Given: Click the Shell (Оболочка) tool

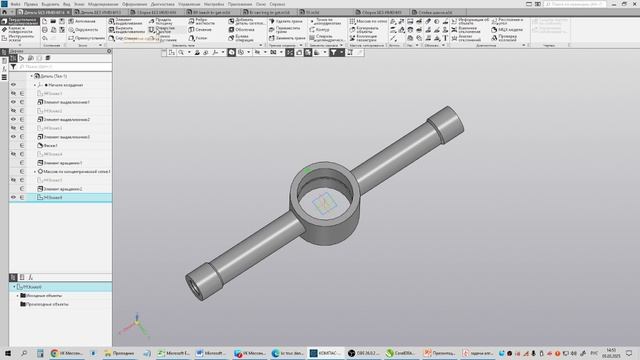Looking at the screenshot, I should pyautogui.click(x=242, y=30).
